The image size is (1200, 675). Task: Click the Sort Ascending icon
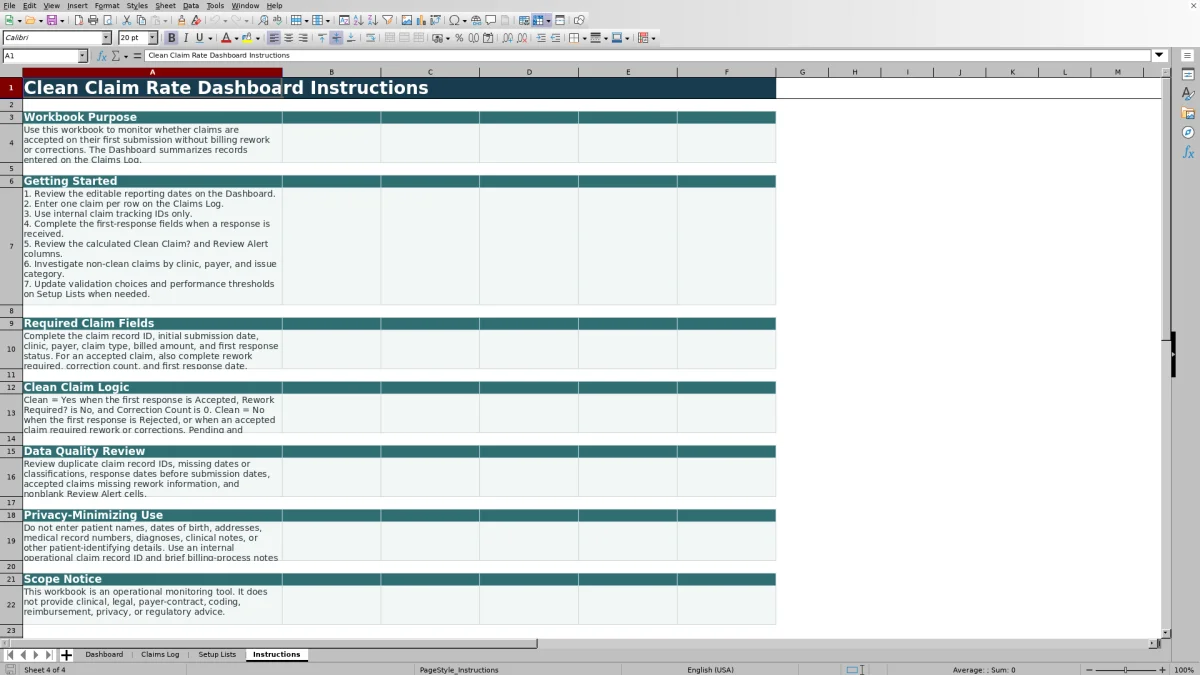(358, 20)
